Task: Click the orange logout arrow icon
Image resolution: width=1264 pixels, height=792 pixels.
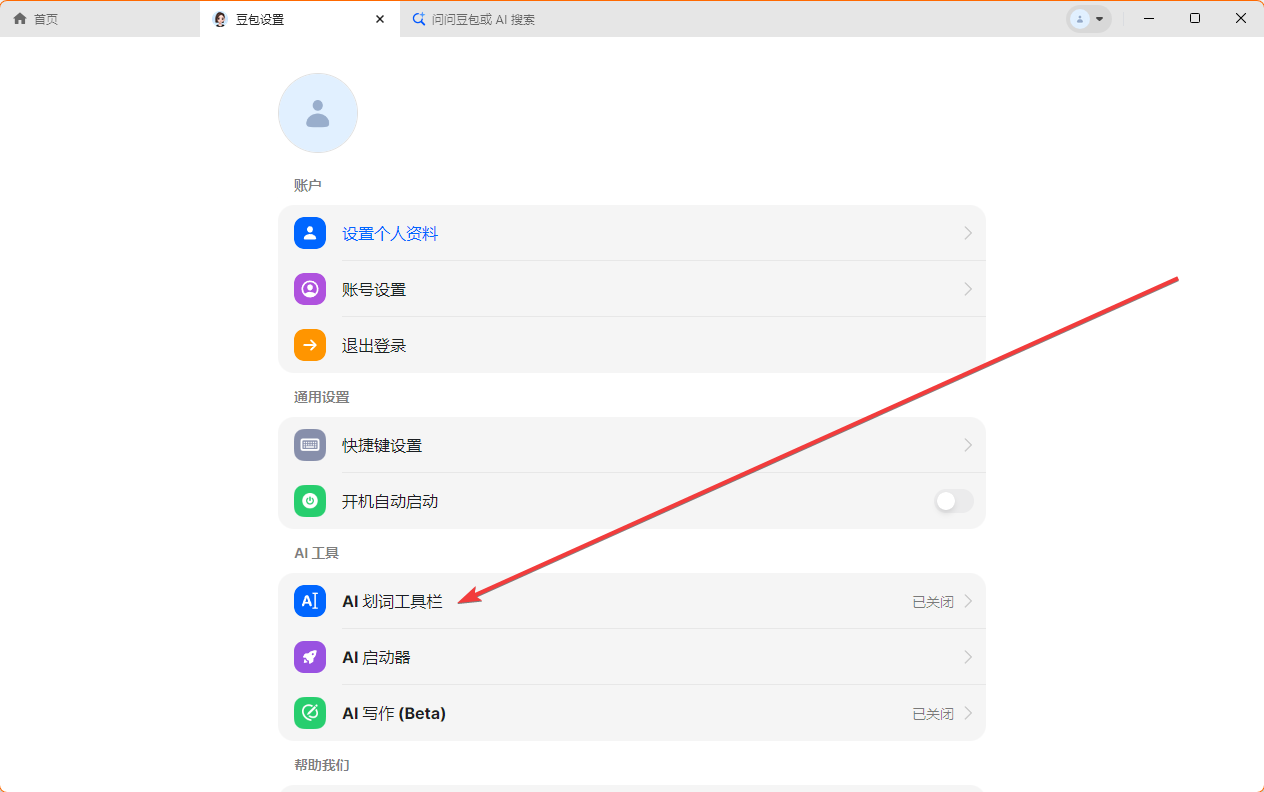Action: tap(310, 345)
